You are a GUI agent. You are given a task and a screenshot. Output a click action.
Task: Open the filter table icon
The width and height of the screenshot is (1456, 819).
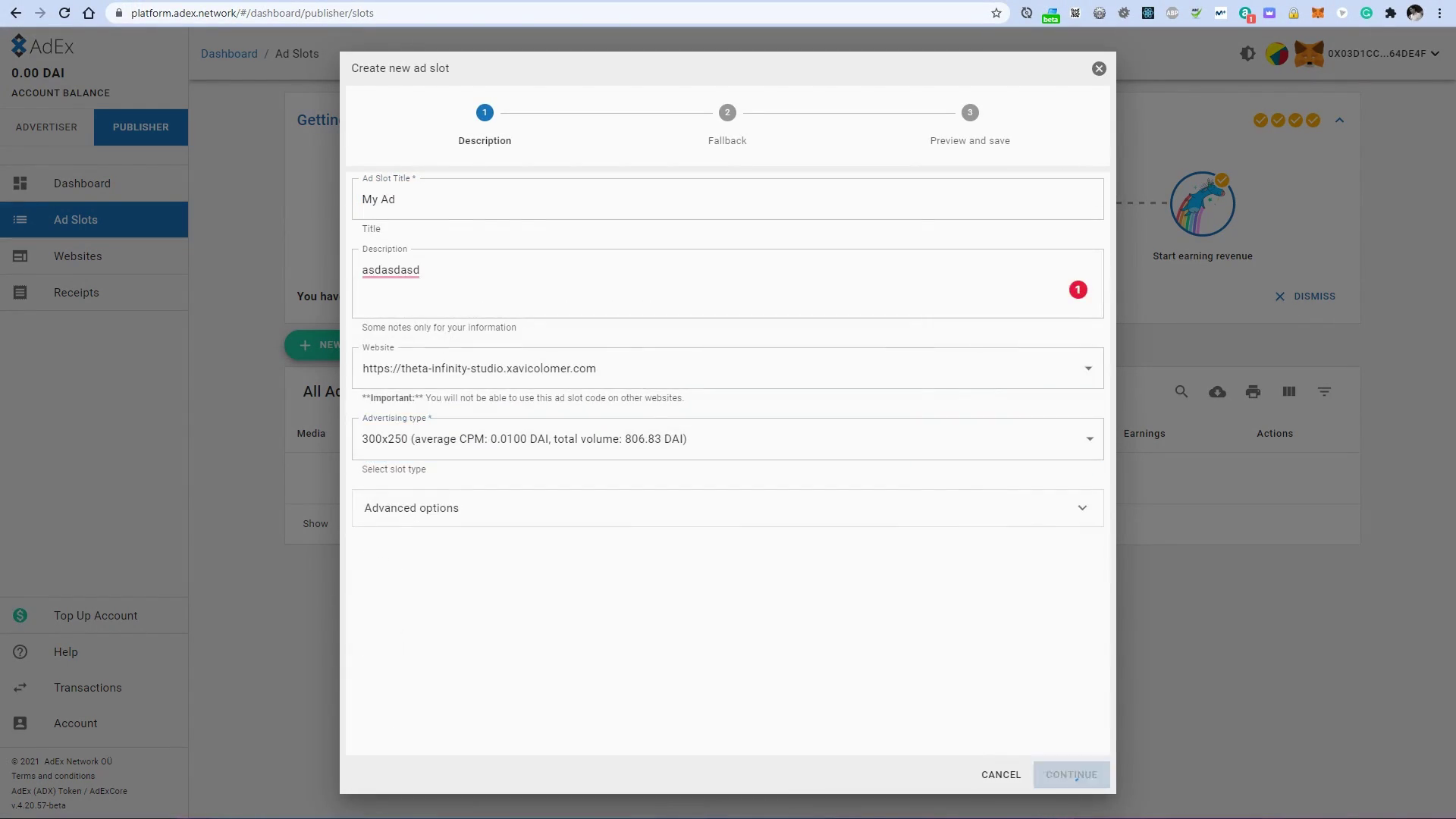click(x=1324, y=392)
